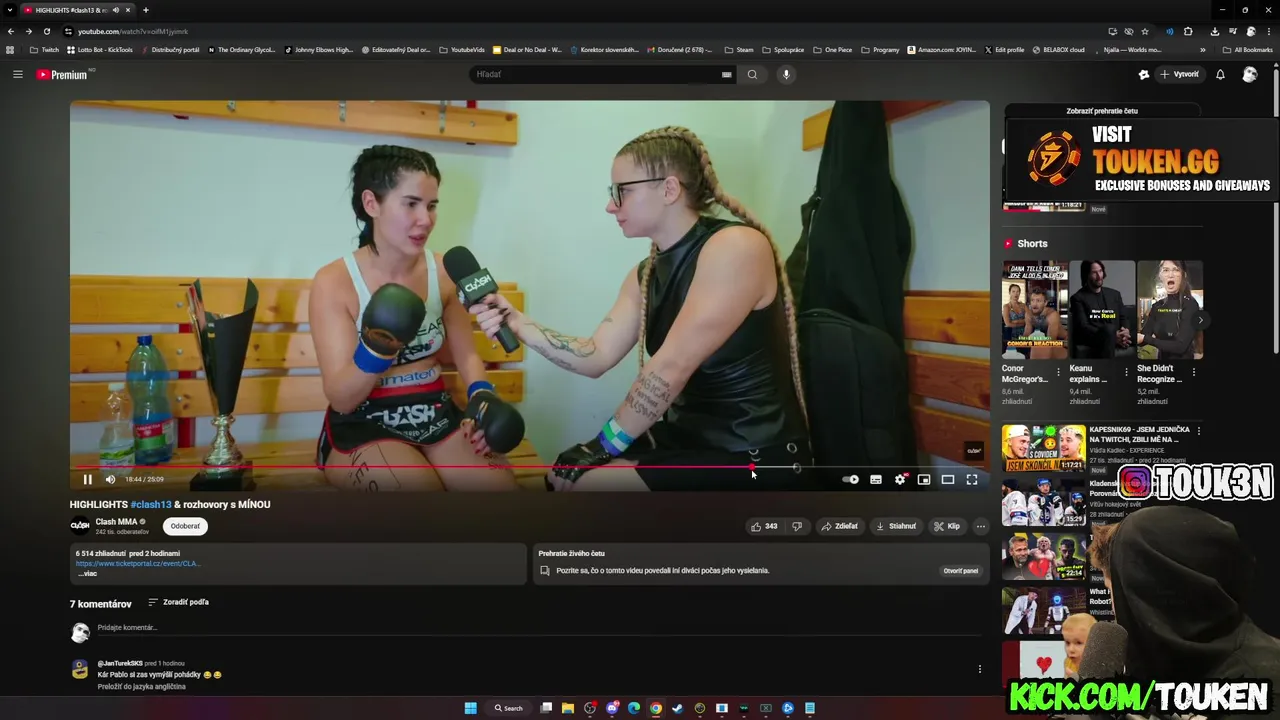Viewport: 1280px width, 720px height.
Task: Open the One Piece bookmarks folder
Action: click(x=833, y=50)
